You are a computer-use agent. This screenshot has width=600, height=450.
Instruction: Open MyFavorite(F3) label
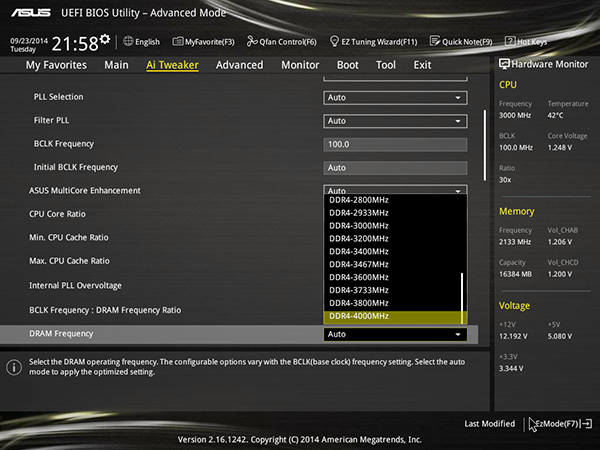(x=210, y=42)
